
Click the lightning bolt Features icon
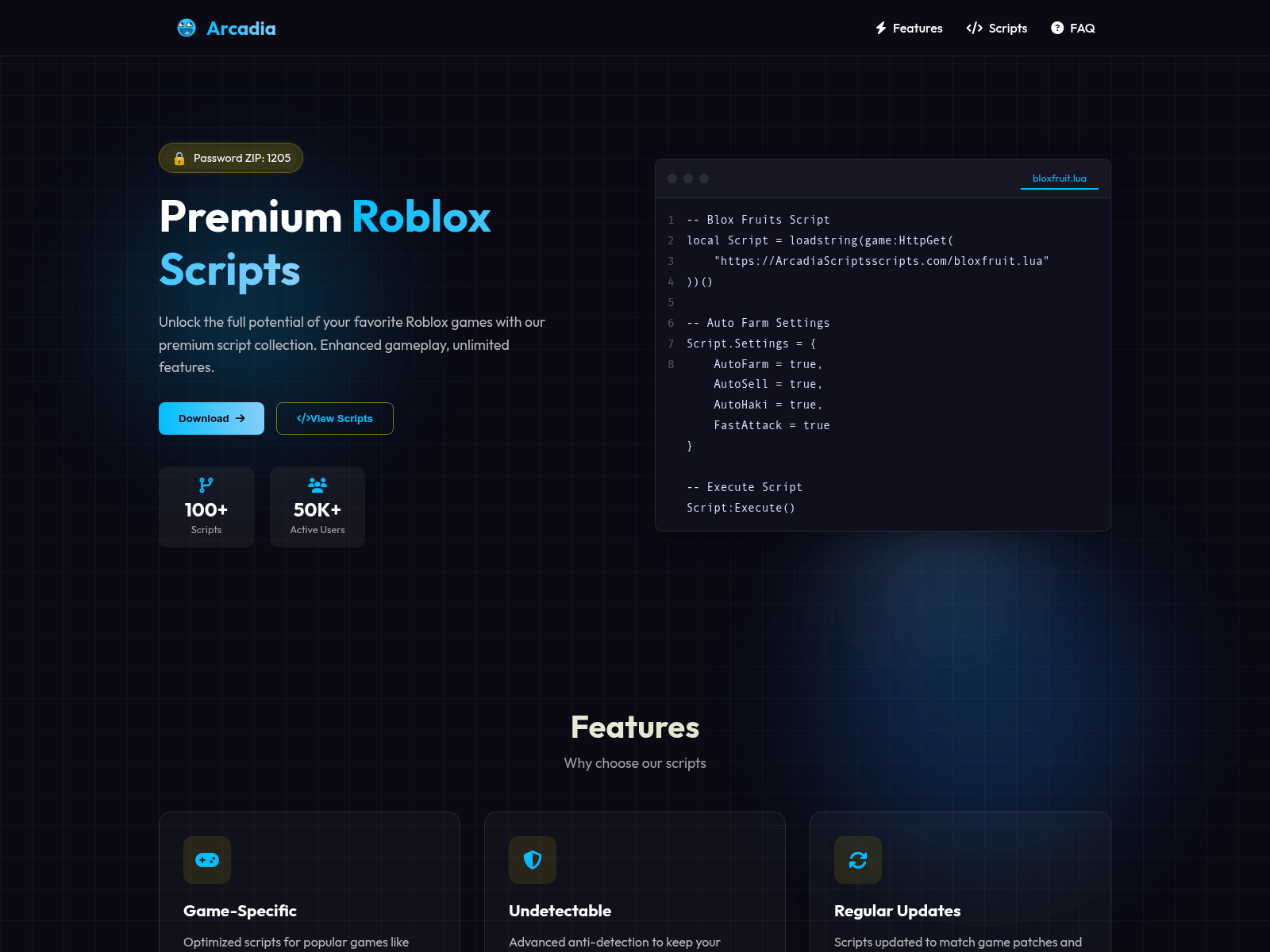coord(881,28)
